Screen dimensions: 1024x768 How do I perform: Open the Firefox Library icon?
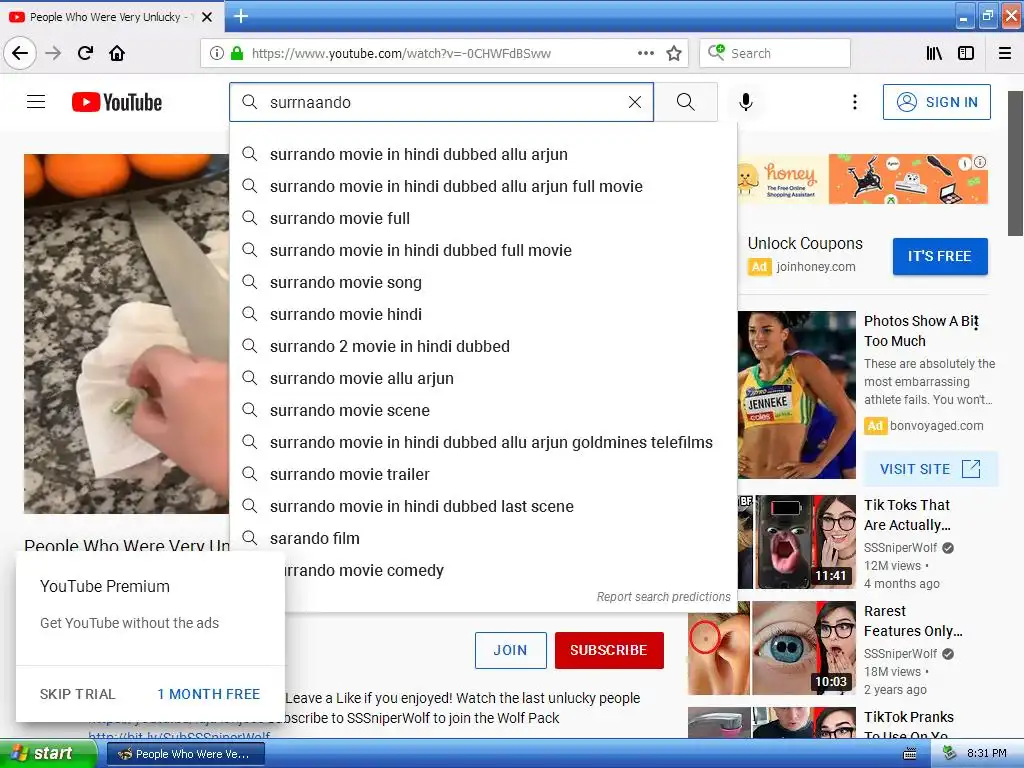(x=934, y=53)
